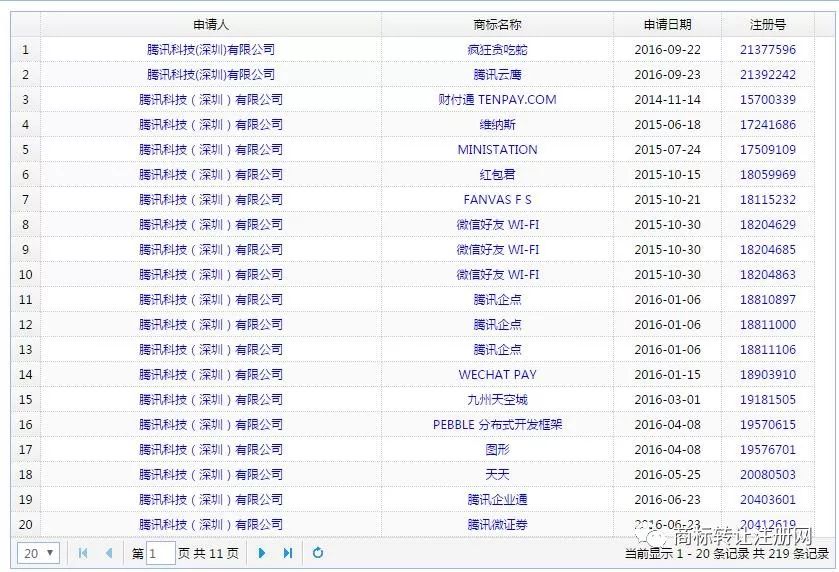This screenshot has width=839, height=572.
Task: Select row number 10 cell
Action: [x=26, y=274]
